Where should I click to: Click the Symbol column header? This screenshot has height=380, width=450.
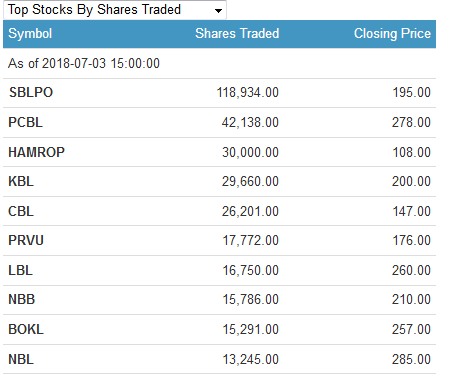click(30, 34)
